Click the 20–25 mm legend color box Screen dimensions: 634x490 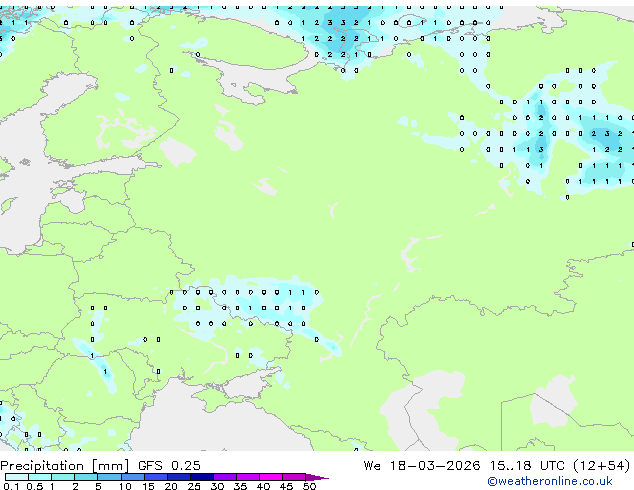pyautogui.click(x=178, y=477)
